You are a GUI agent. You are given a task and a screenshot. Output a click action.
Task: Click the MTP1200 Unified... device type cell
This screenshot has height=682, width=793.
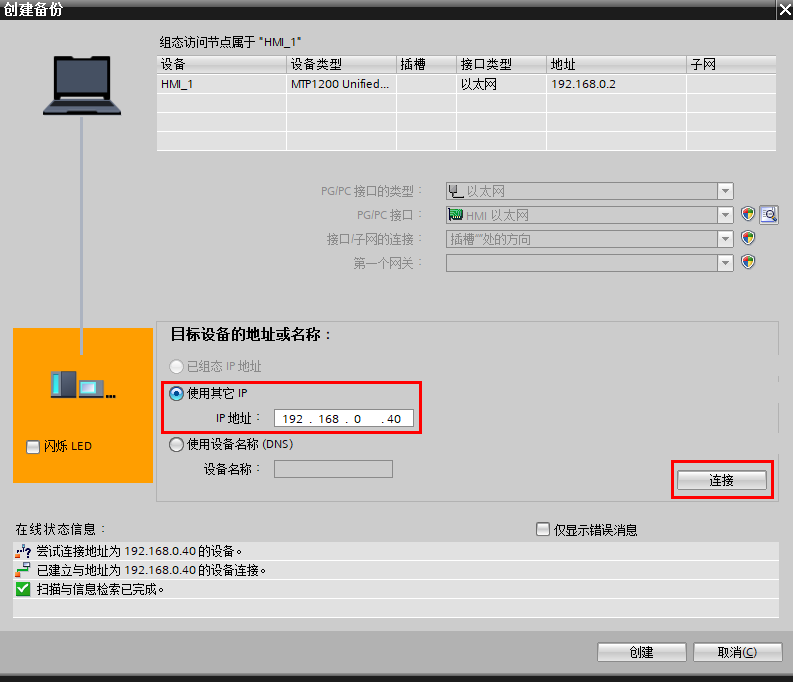point(341,84)
